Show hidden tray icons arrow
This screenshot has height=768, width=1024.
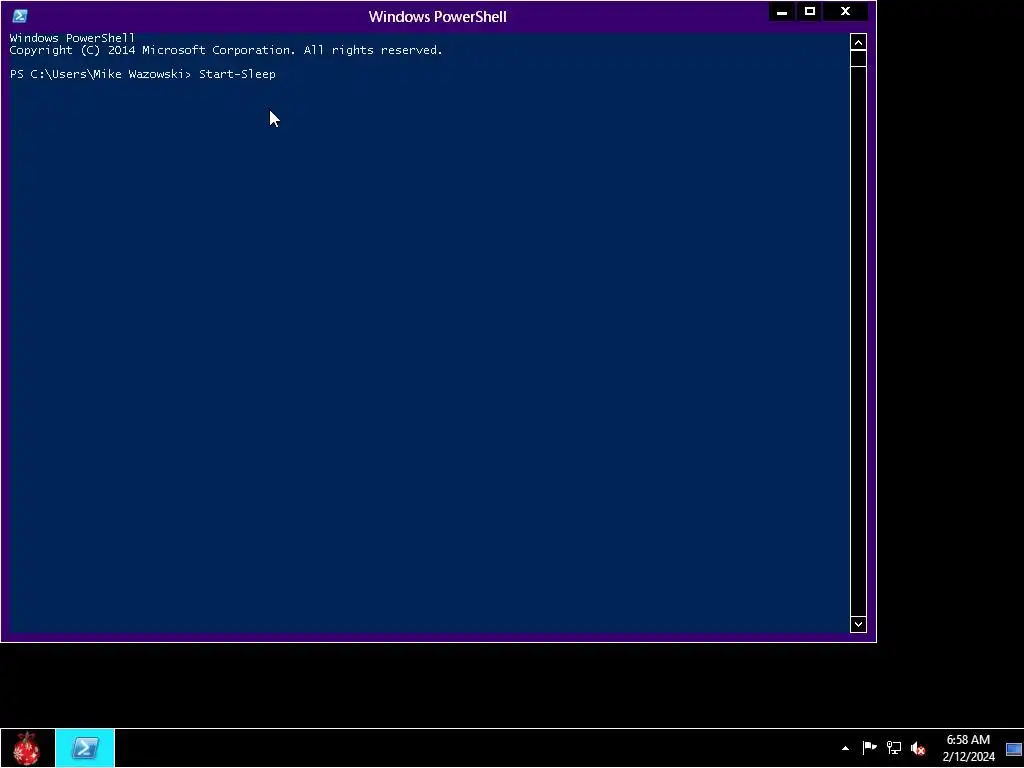[x=845, y=748]
